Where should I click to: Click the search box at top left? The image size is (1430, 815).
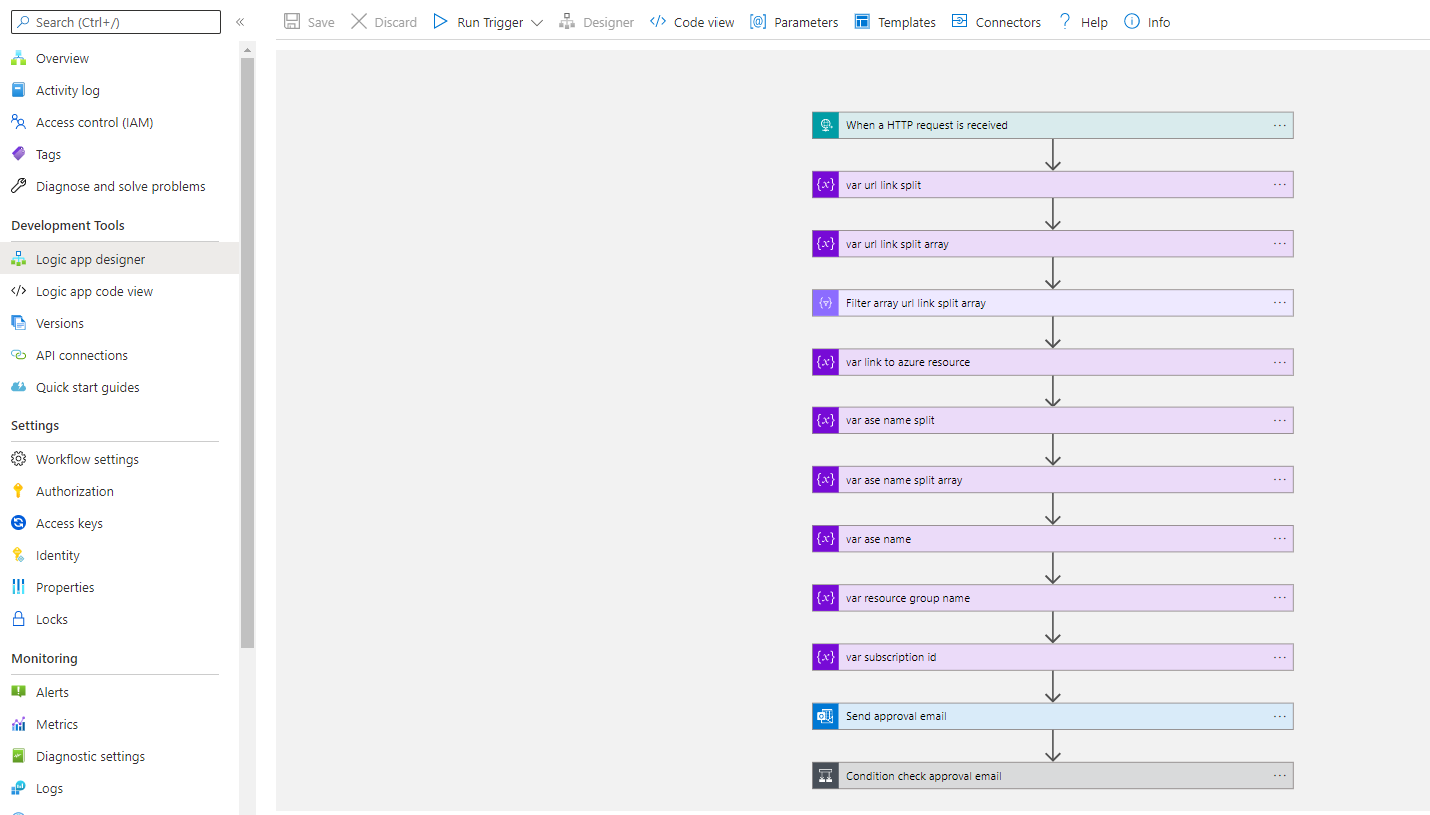115,21
